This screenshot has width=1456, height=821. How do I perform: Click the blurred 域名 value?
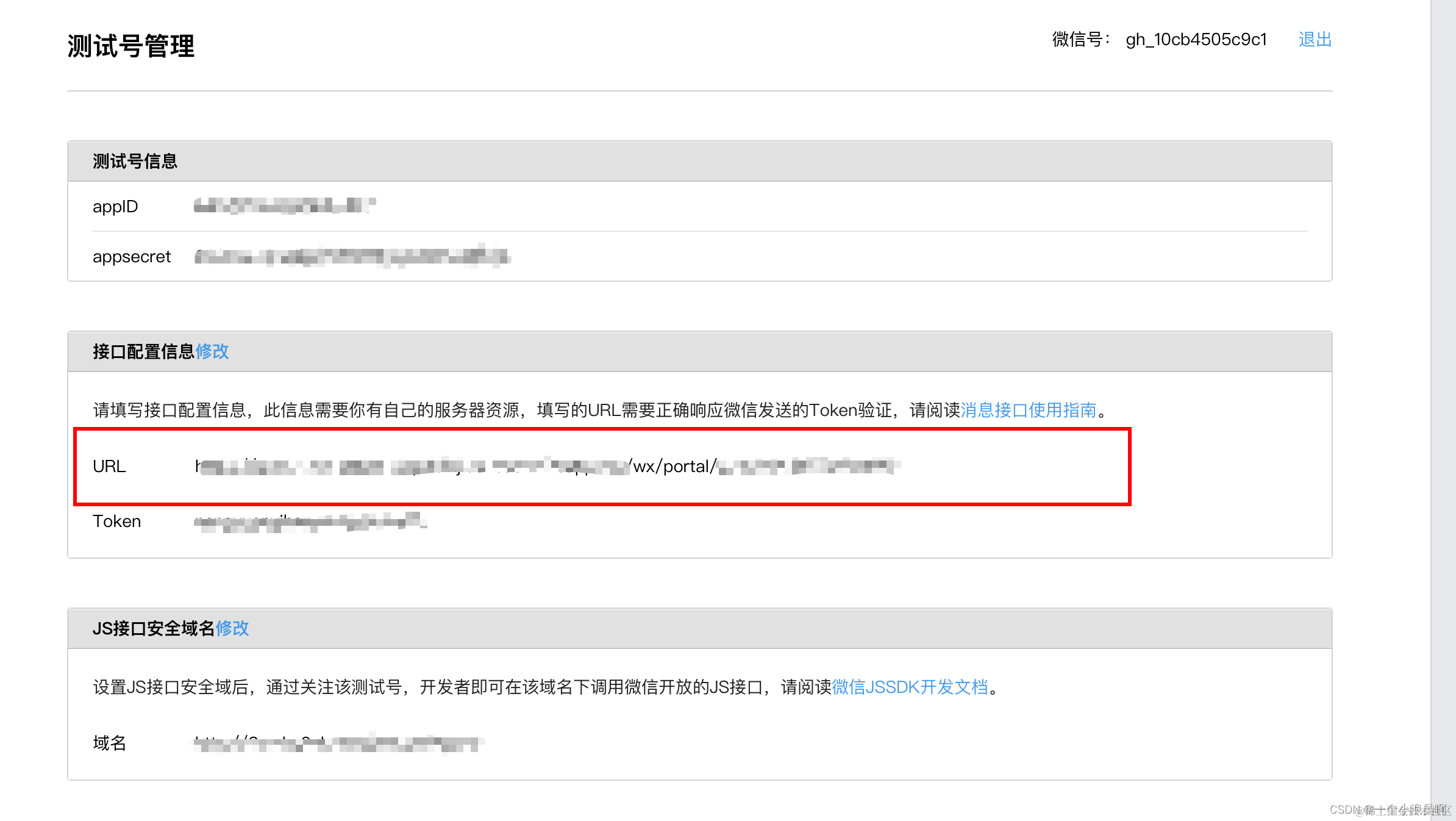point(338,744)
